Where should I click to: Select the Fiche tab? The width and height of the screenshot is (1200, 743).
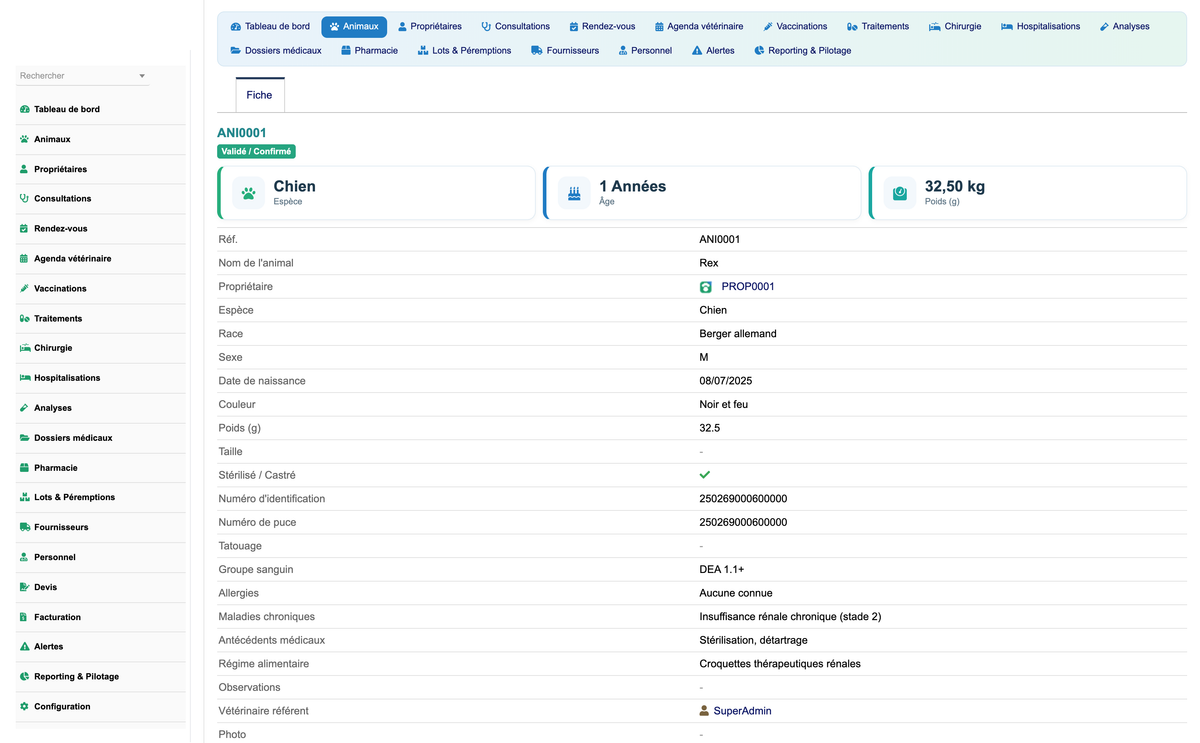click(x=259, y=95)
